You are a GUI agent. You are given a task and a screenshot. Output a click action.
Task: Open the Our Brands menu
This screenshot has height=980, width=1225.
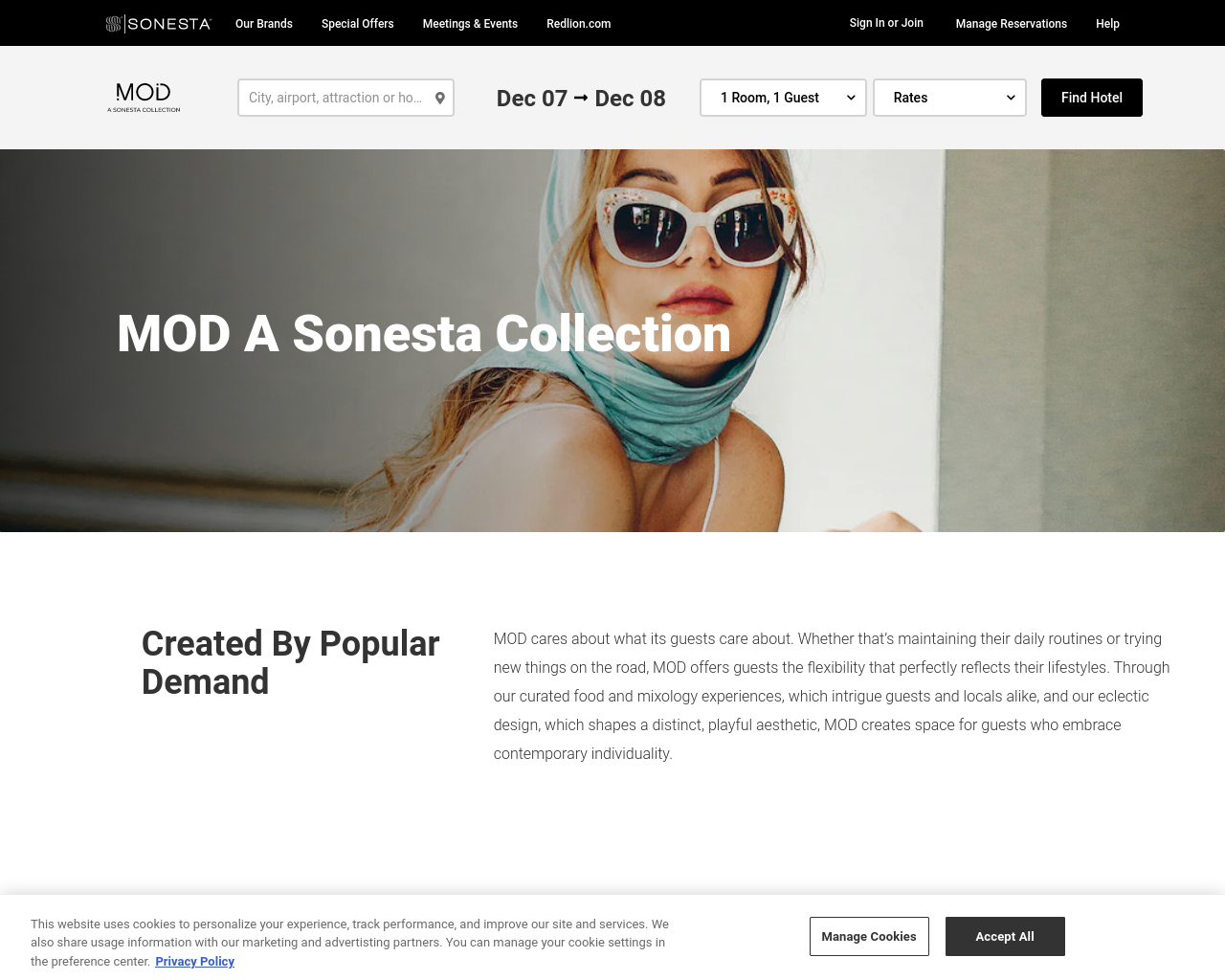coord(264,23)
